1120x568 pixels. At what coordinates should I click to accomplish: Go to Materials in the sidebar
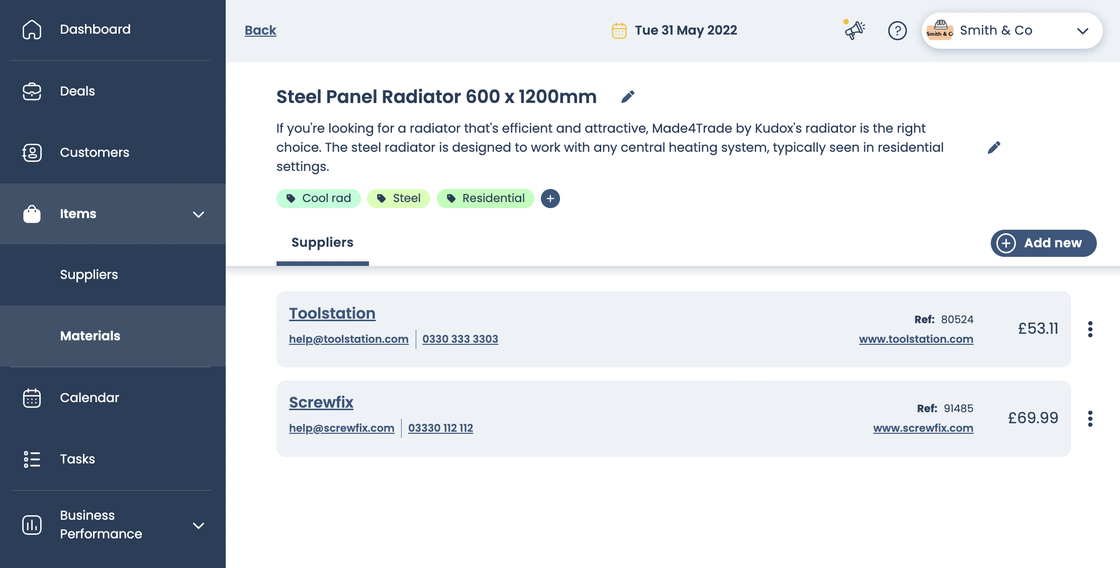90,336
